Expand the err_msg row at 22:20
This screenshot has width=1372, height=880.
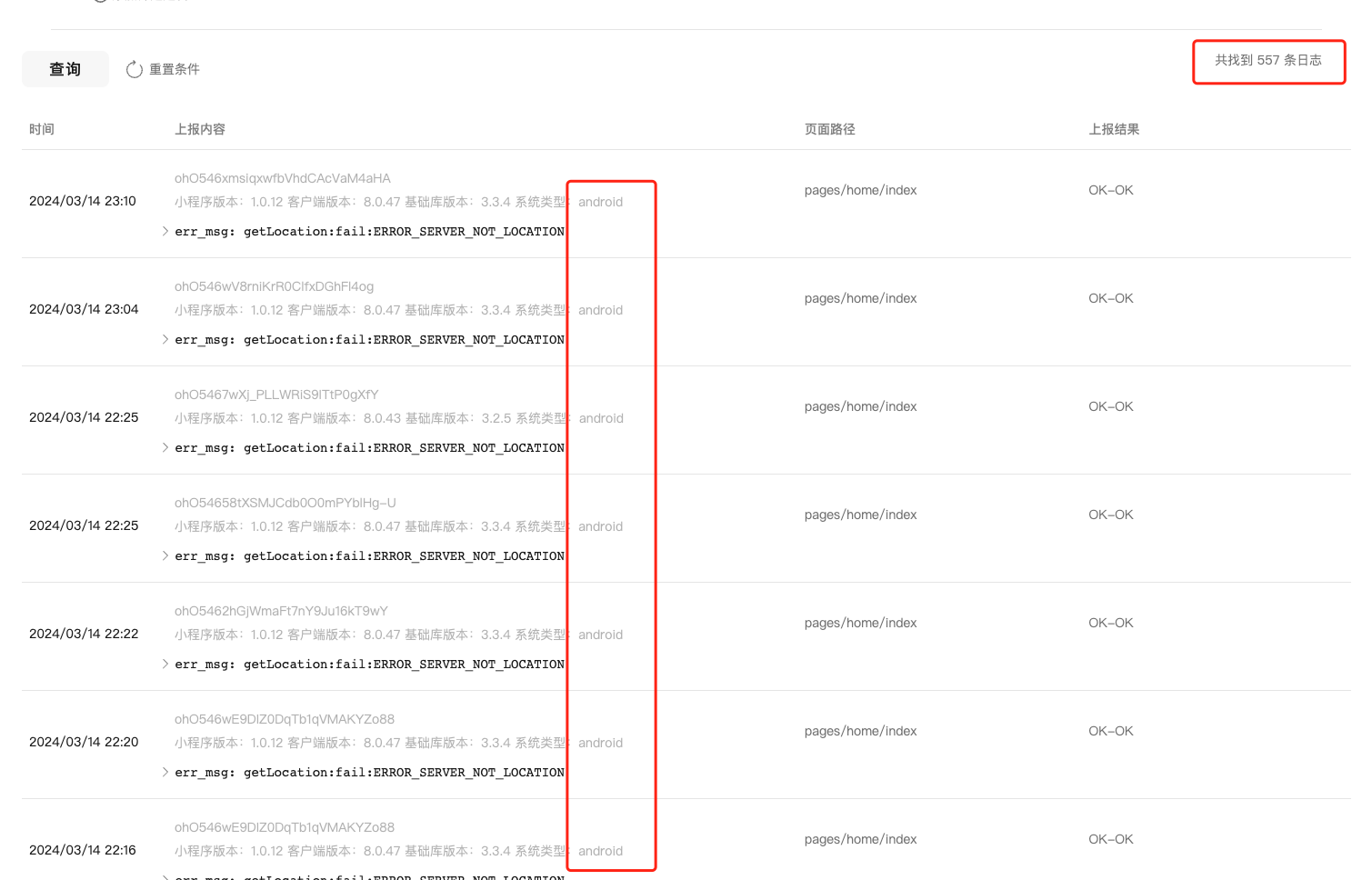[x=165, y=772]
